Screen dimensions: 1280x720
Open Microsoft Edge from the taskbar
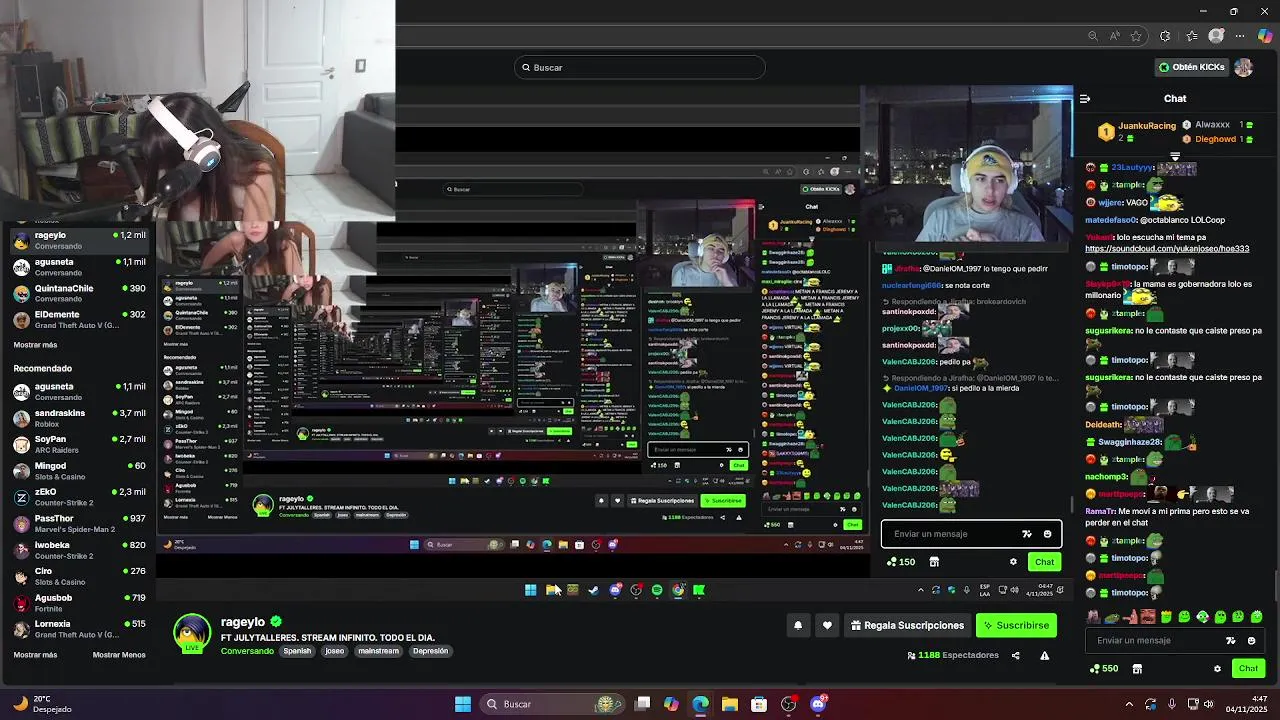pyautogui.click(x=700, y=704)
